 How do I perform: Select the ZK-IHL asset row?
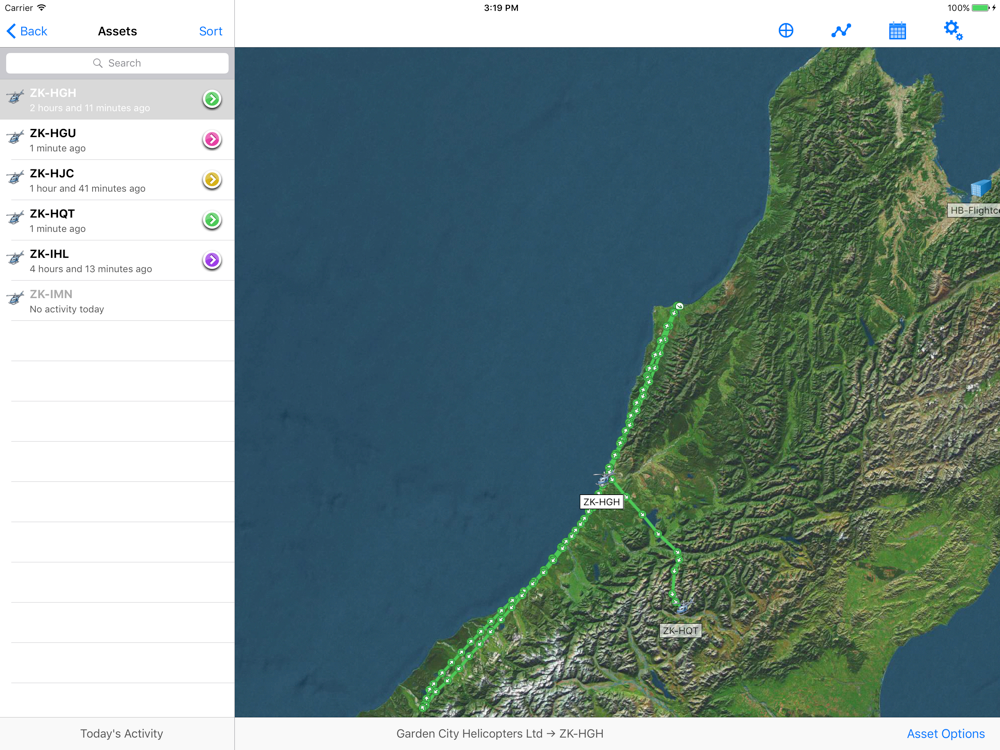click(117, 260)
